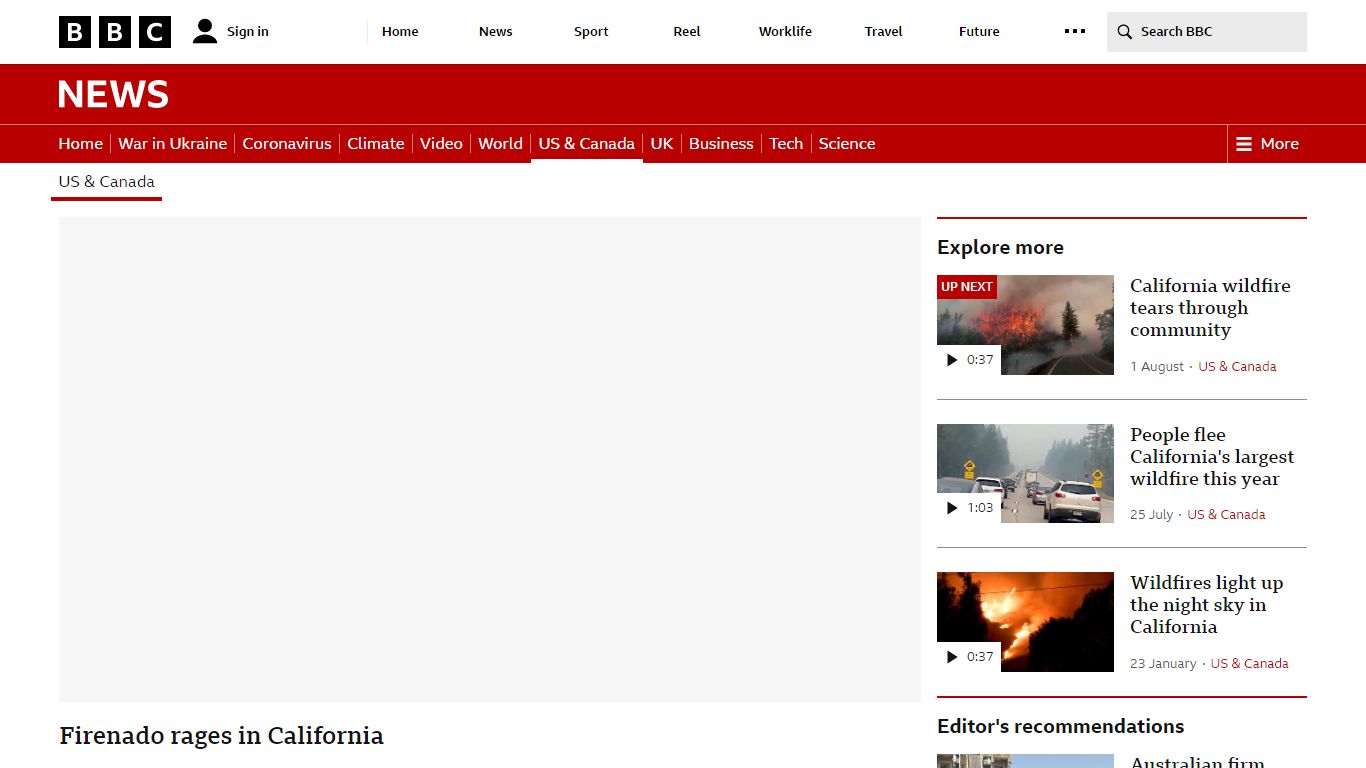Go to Sport section
Image resolution: width=1366 pixels, height=768 pixels.
pos(591,31)
